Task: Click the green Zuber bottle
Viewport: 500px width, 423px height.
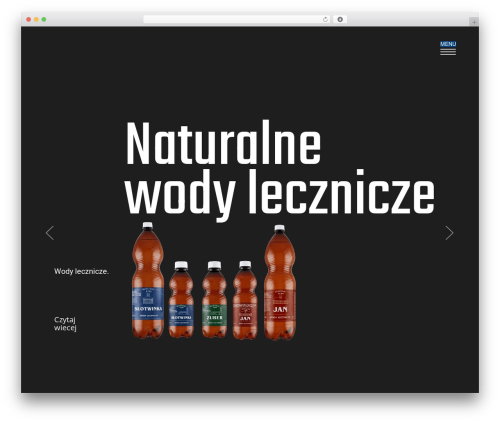Action: [x=214, y=299]
